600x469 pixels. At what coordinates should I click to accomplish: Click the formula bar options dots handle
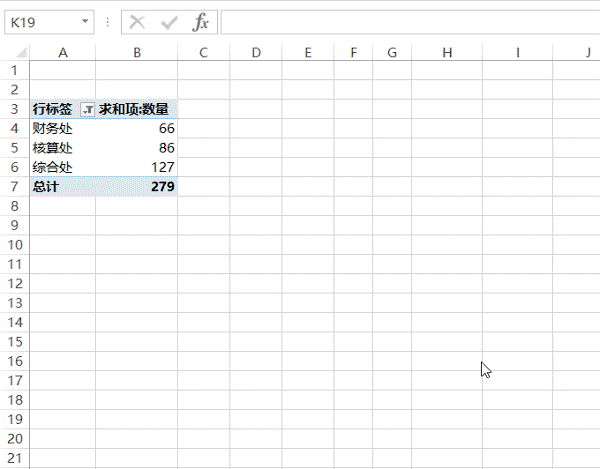[108, 22]
